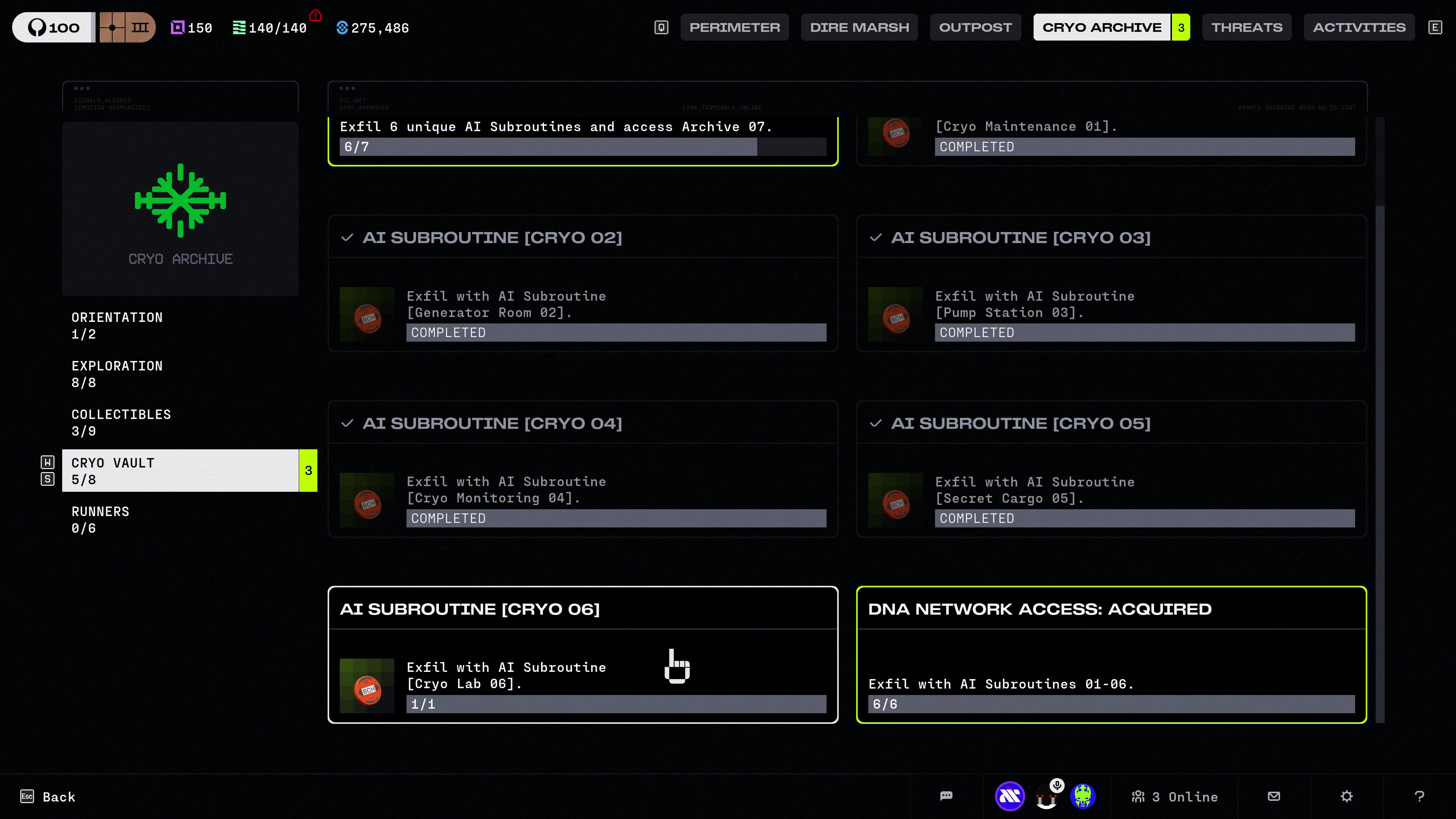1456x819 pixels.
Task: Select the green alien player avatar
Action: (1083, 796)
